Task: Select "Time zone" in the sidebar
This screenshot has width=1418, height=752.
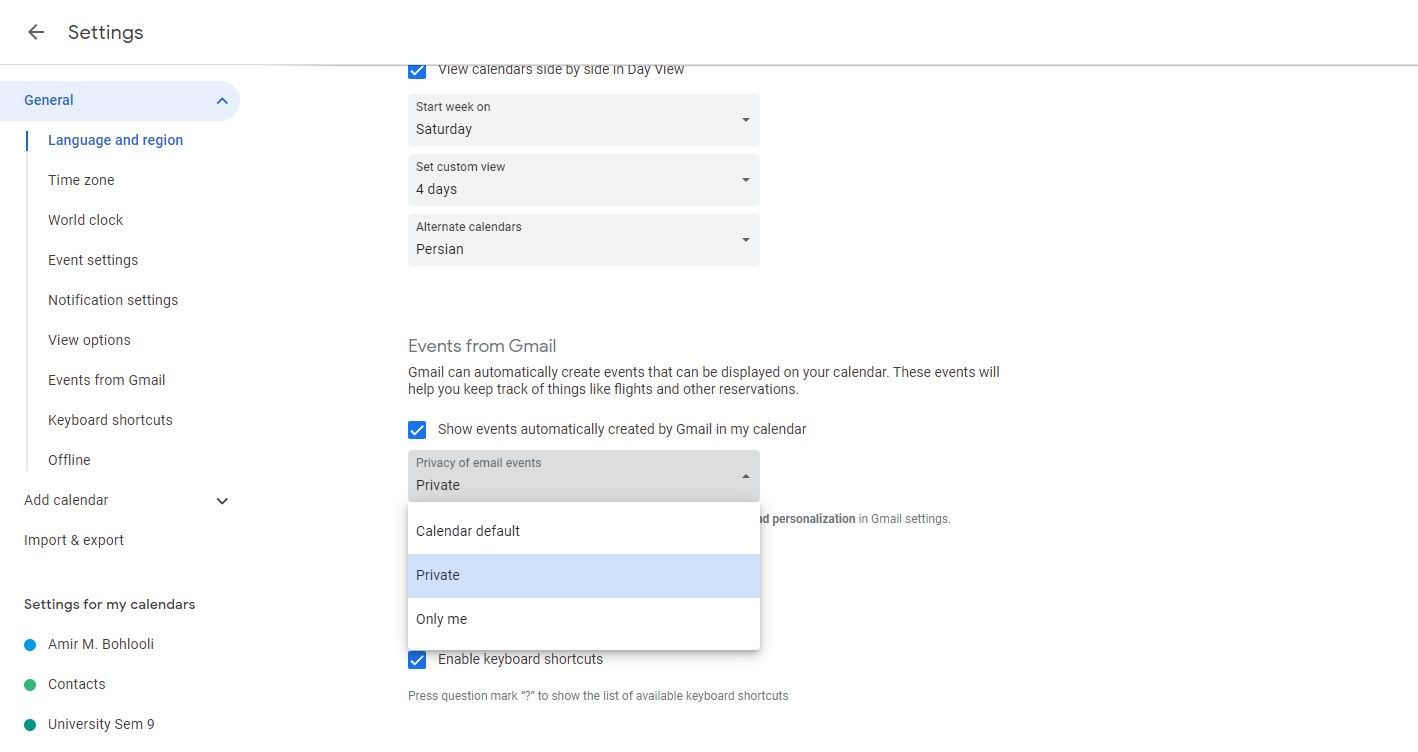Action: click(81, 180)
